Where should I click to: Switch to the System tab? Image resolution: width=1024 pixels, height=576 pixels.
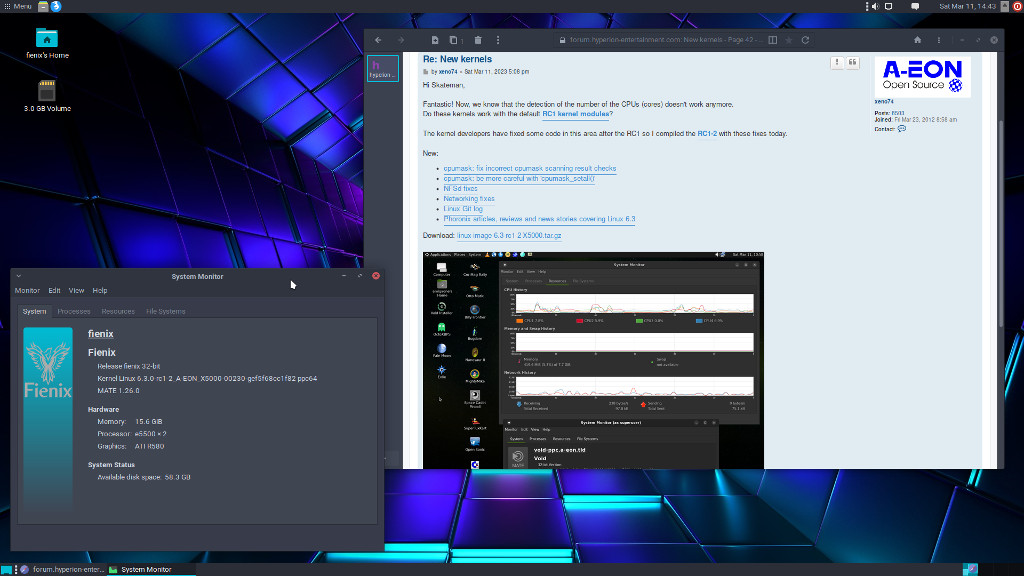(x=35, y=312)
